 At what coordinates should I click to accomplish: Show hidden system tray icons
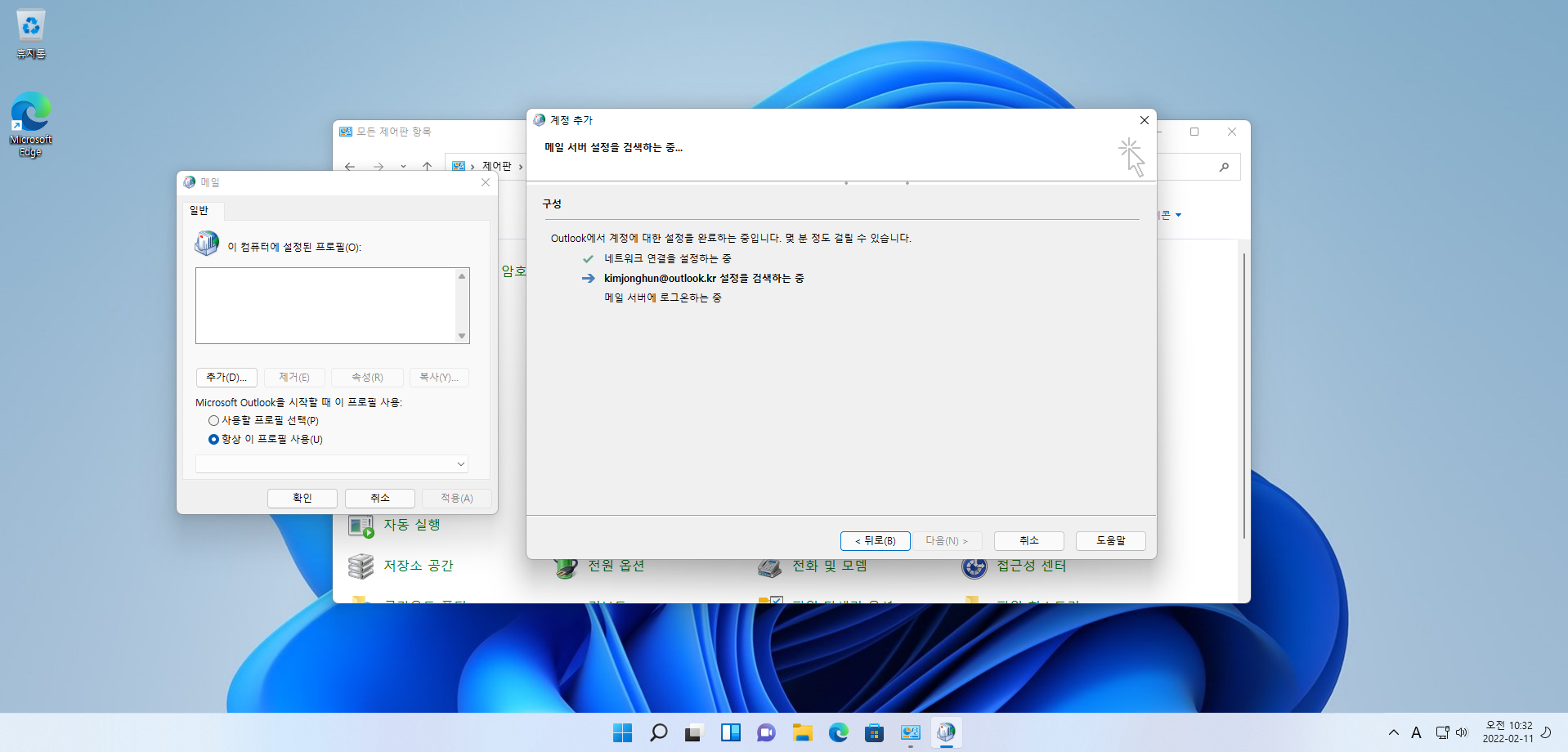click(x=1394, y=732)
